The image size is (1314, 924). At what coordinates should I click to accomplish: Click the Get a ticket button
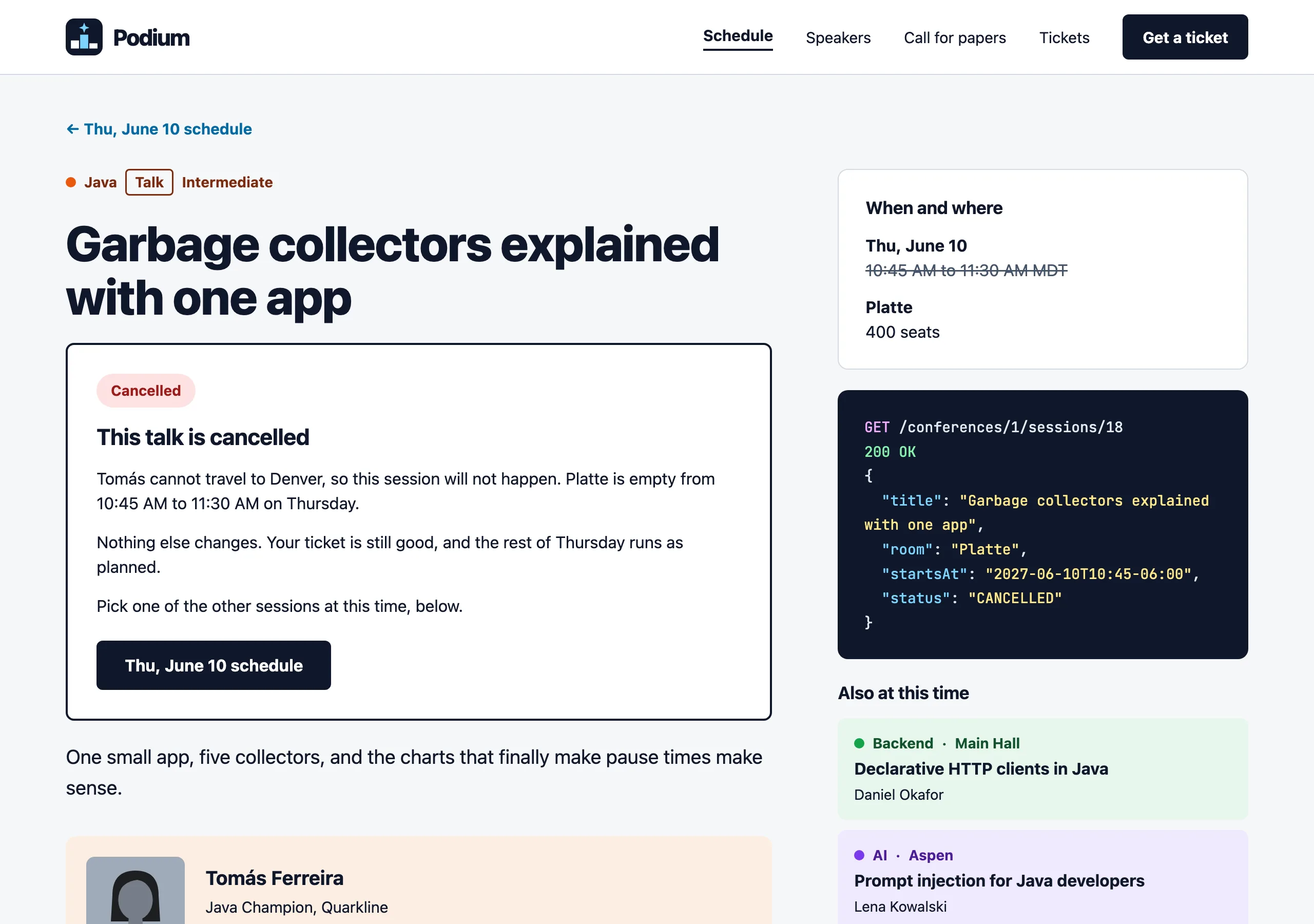point(1185,37)
